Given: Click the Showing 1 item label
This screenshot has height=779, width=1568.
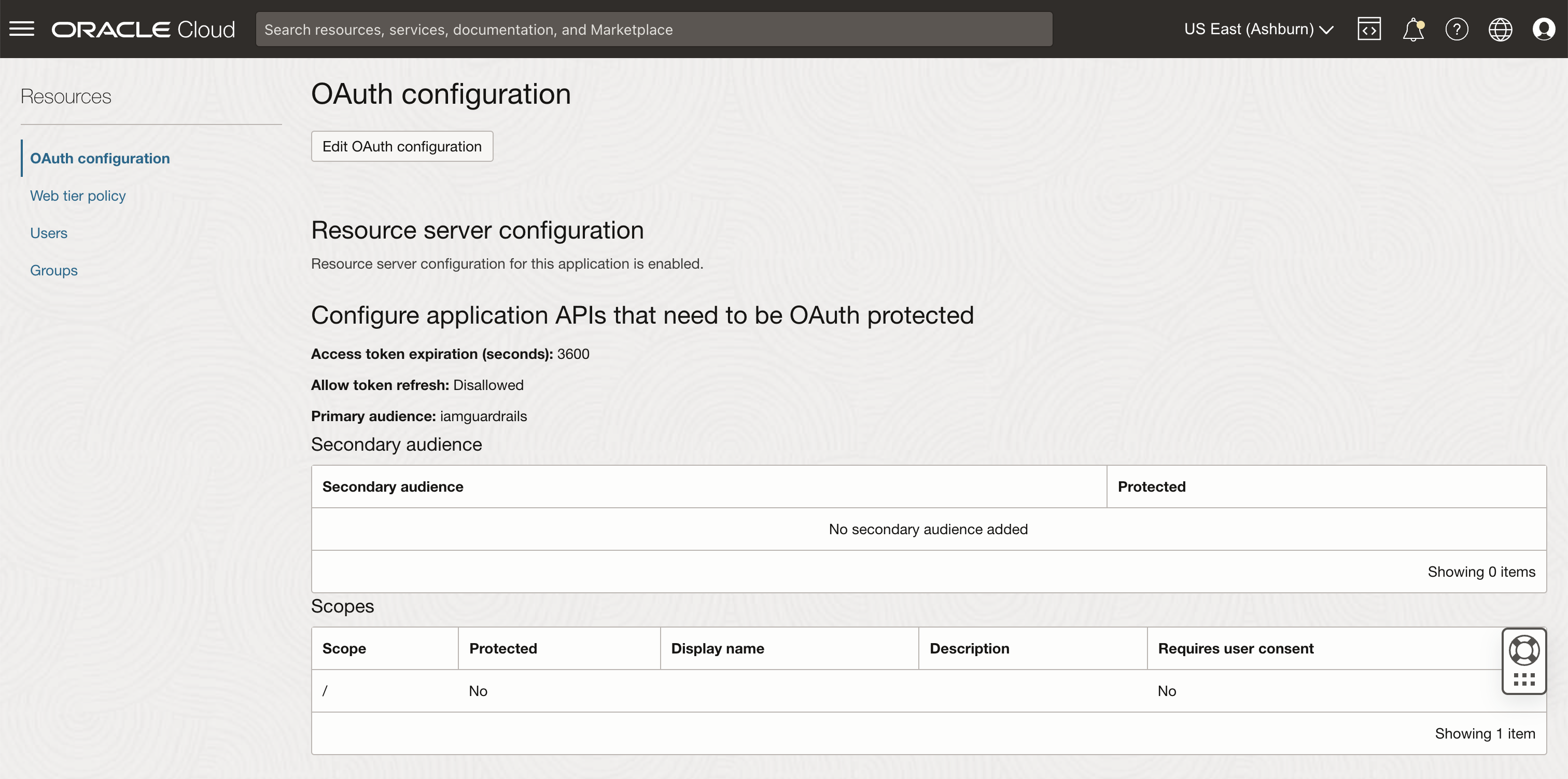Looking at the screenshot, I should [1485, 733].
